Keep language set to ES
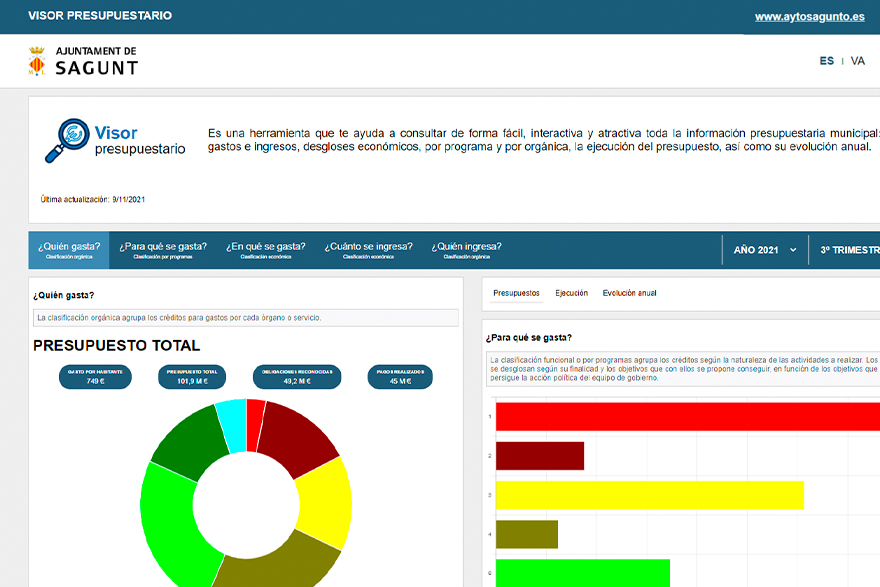Viewport: 880px width, 587px height. click(x=827, y=60)
